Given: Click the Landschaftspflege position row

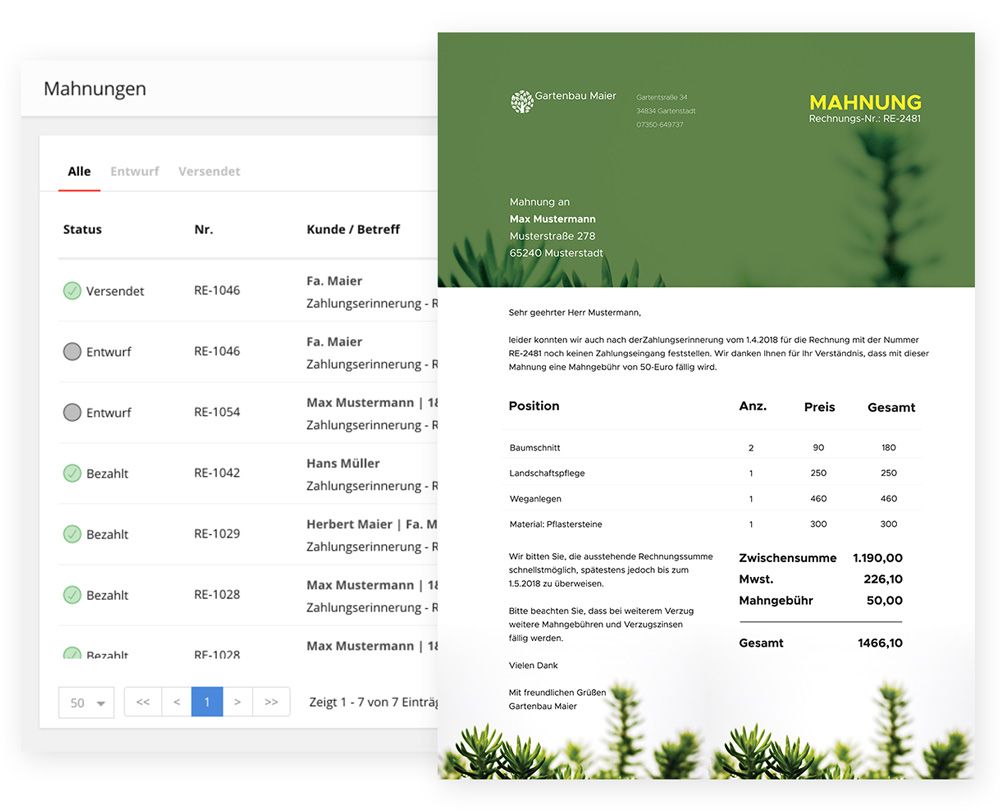Looking at the screenshot, I should (x=714, y=473).
